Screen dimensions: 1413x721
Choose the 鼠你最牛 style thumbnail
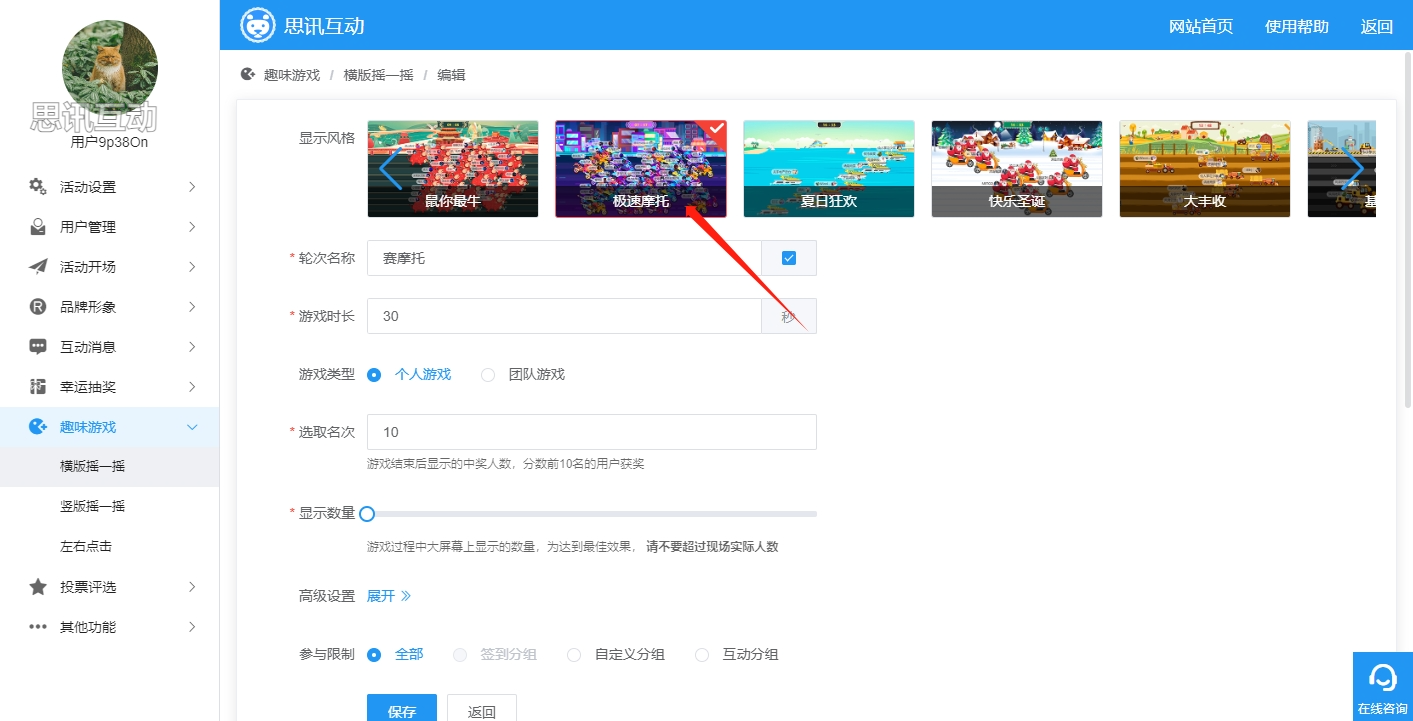453,169
